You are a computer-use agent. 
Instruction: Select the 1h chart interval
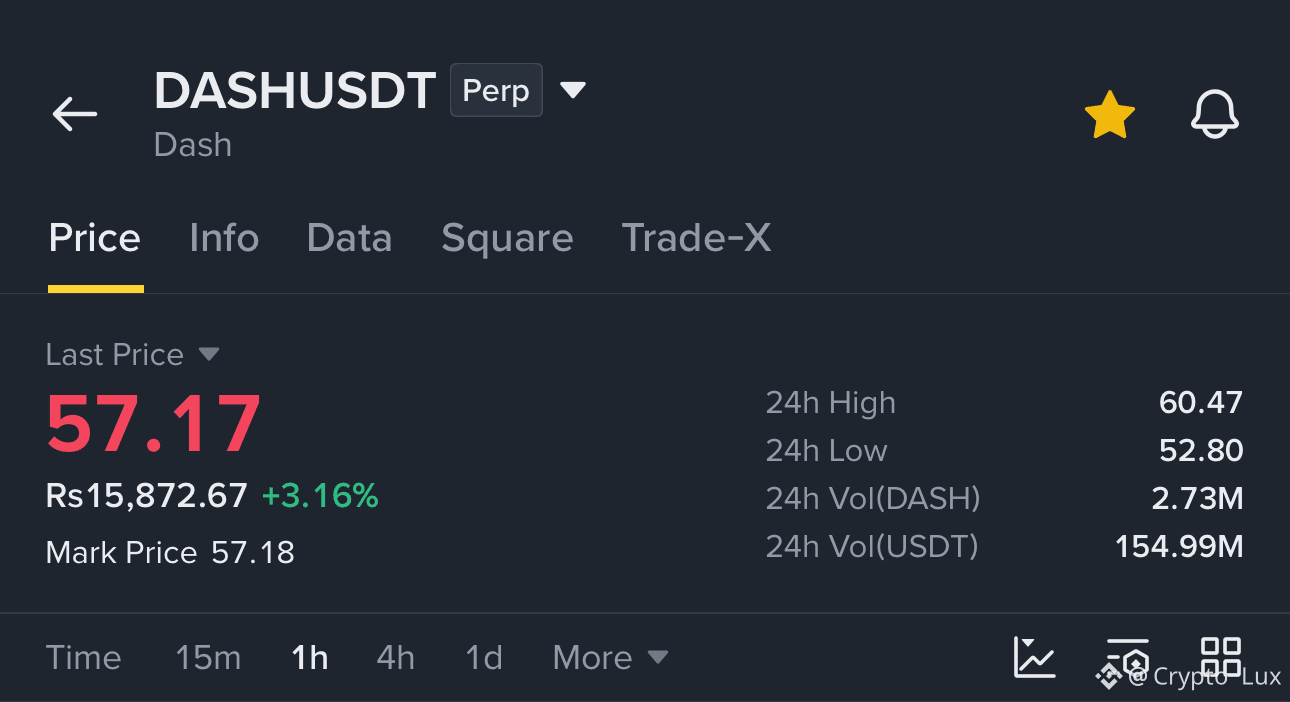pos(310,657)
